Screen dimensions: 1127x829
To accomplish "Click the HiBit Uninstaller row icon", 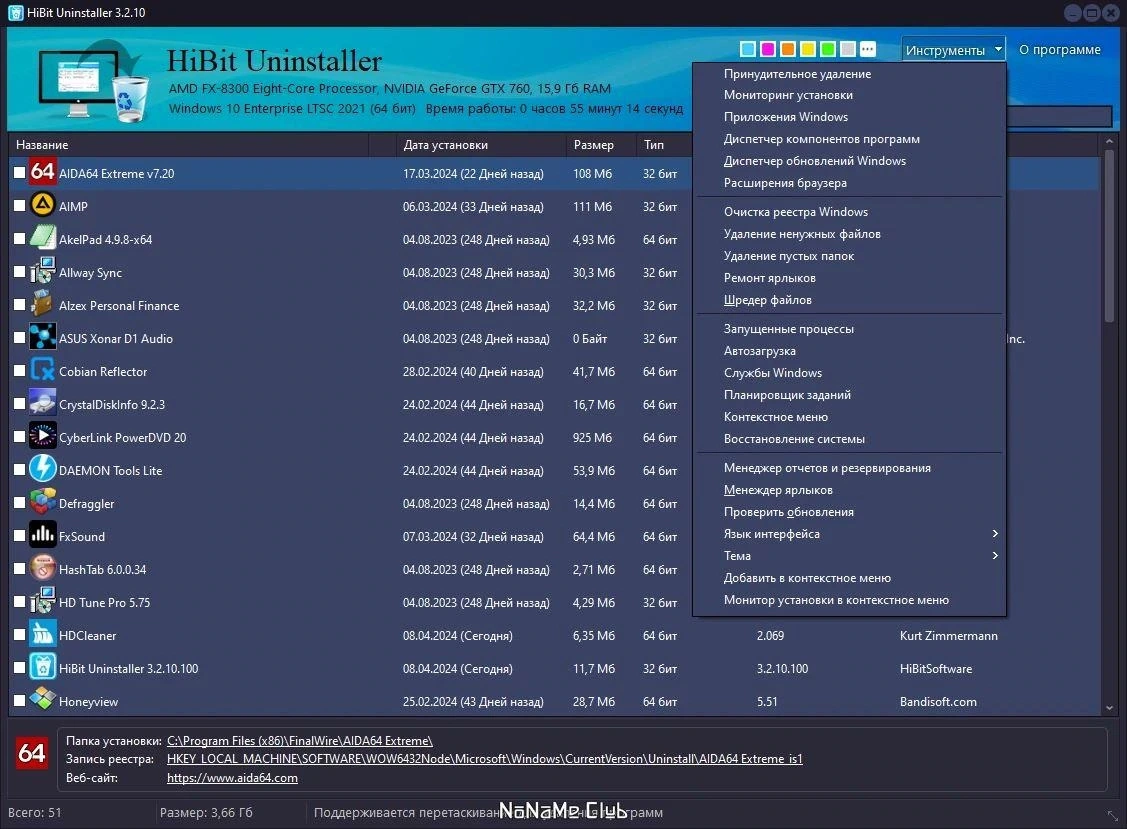I will [42, 668].
